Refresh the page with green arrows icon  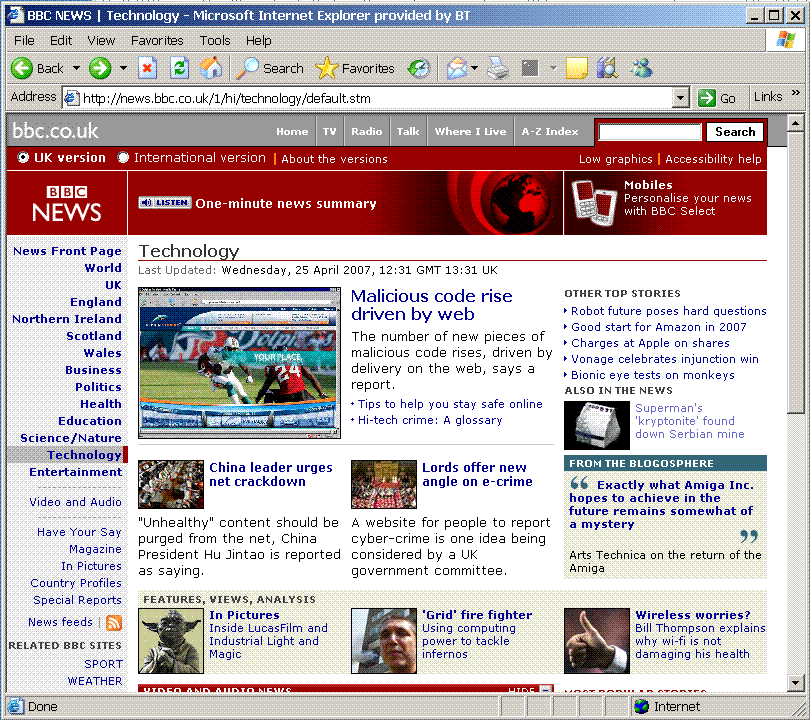[179, 68]
